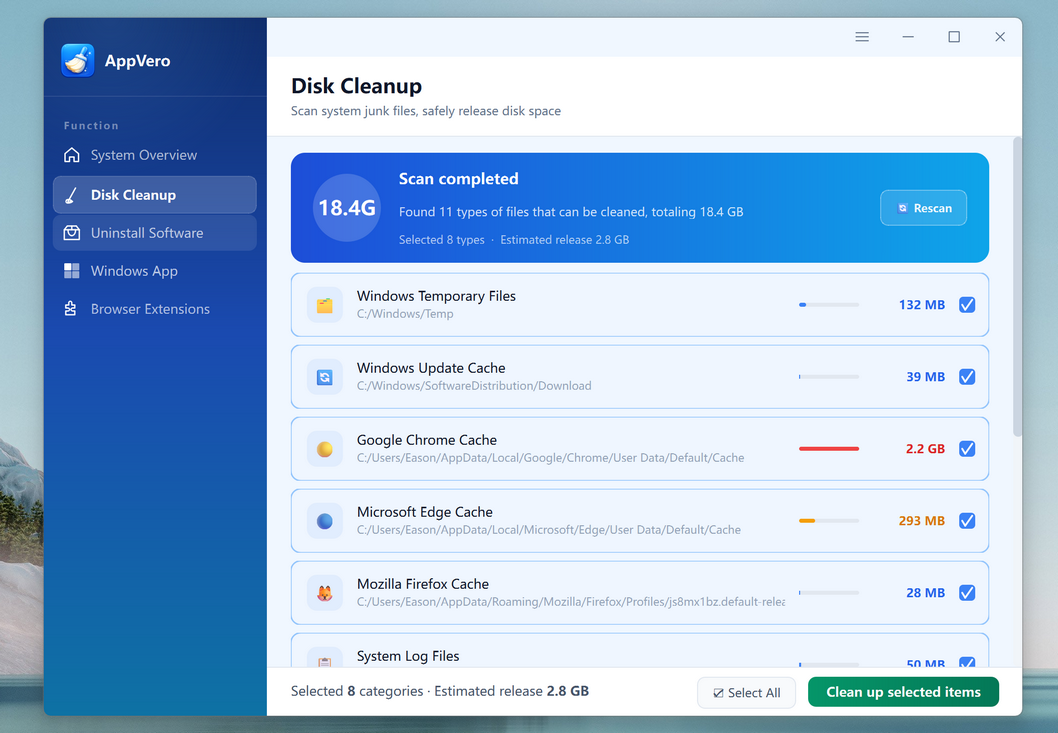The image size is (1058, 733).
Task: Uncheck Windows Update Cache checkbox
Action: click(x=967, y=377)
